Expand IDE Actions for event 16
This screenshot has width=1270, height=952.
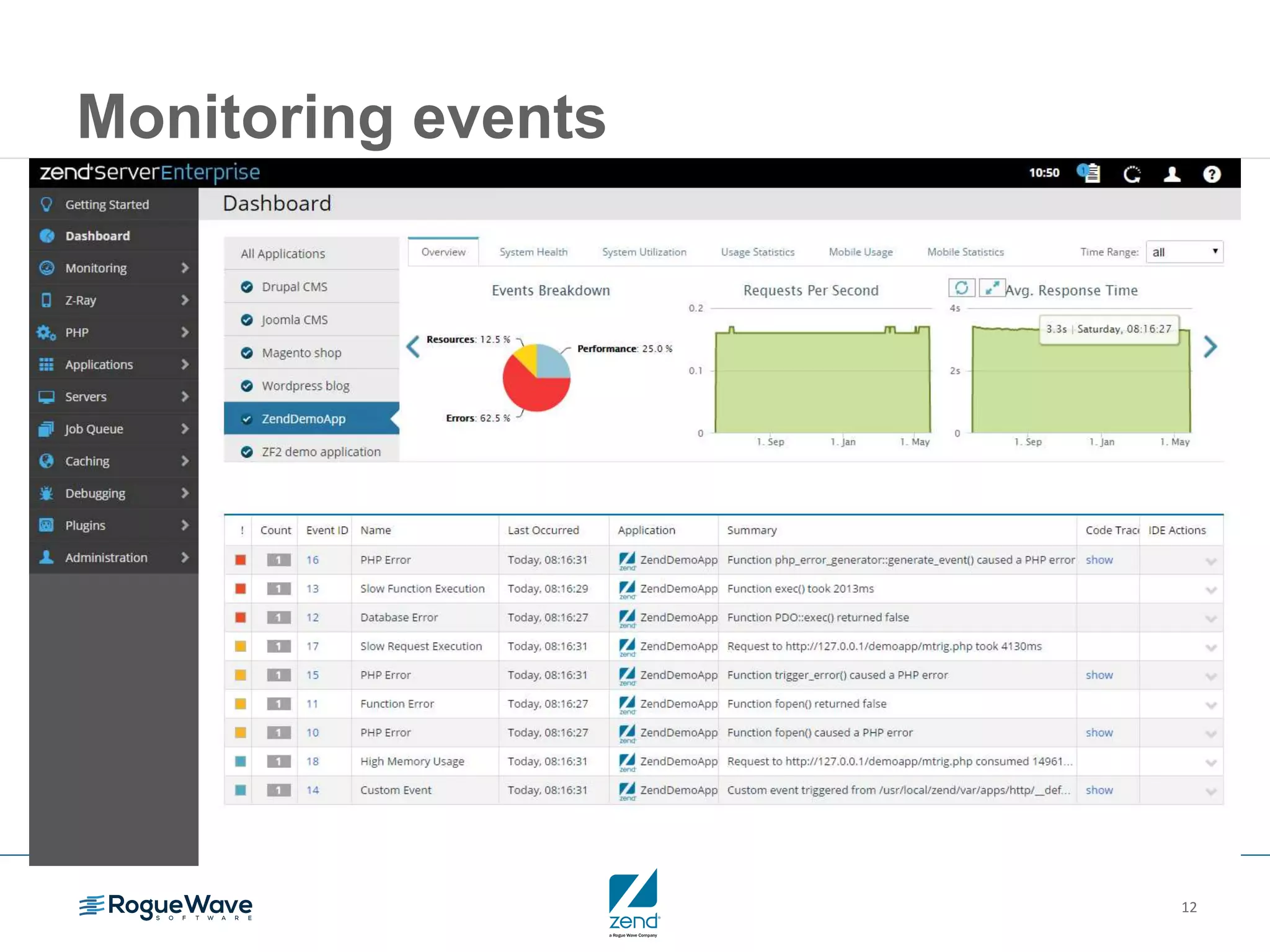coord(1210,562)
